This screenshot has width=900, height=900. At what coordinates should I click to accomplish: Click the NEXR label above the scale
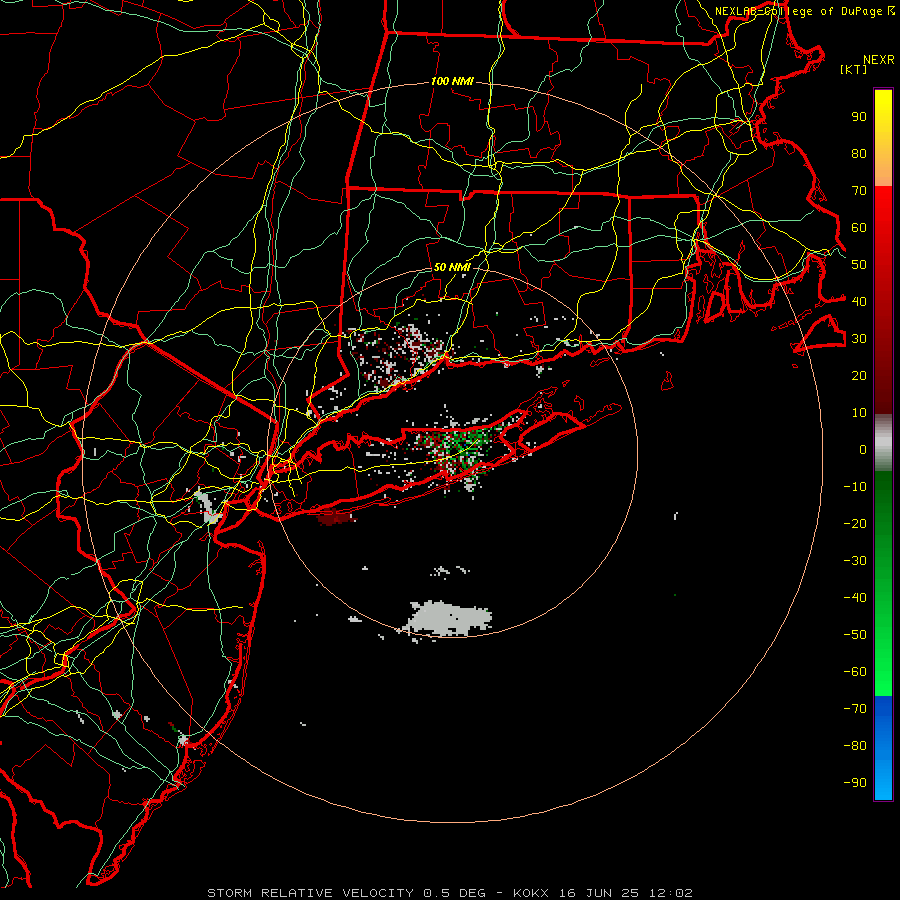[x=879, y=60]
